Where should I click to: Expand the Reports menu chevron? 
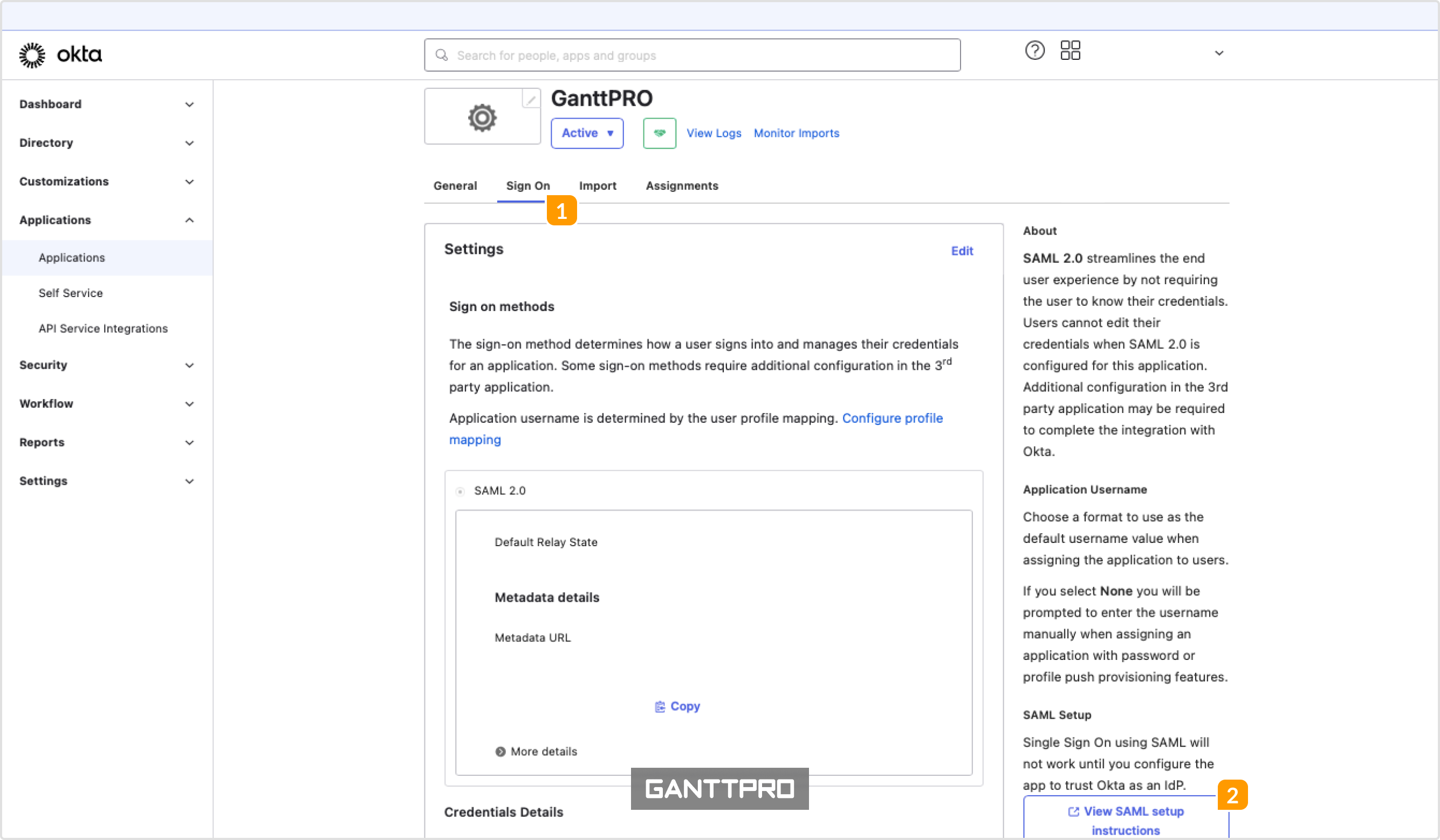click(x=189, y=443)
